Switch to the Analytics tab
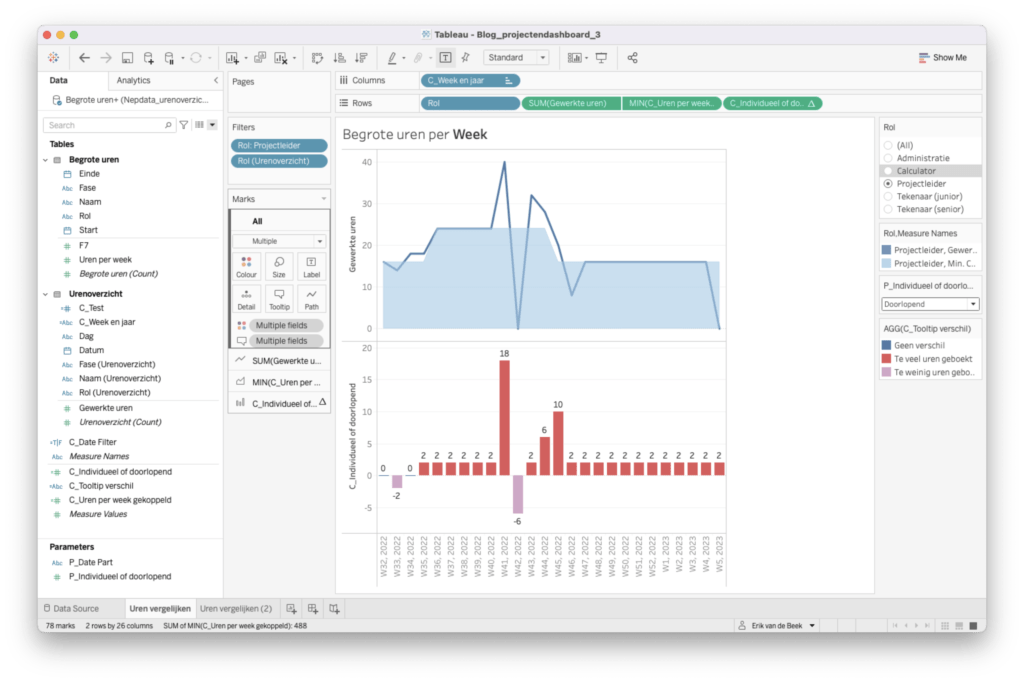Screen dimensions: 1024x682 [x=134, y=80]
